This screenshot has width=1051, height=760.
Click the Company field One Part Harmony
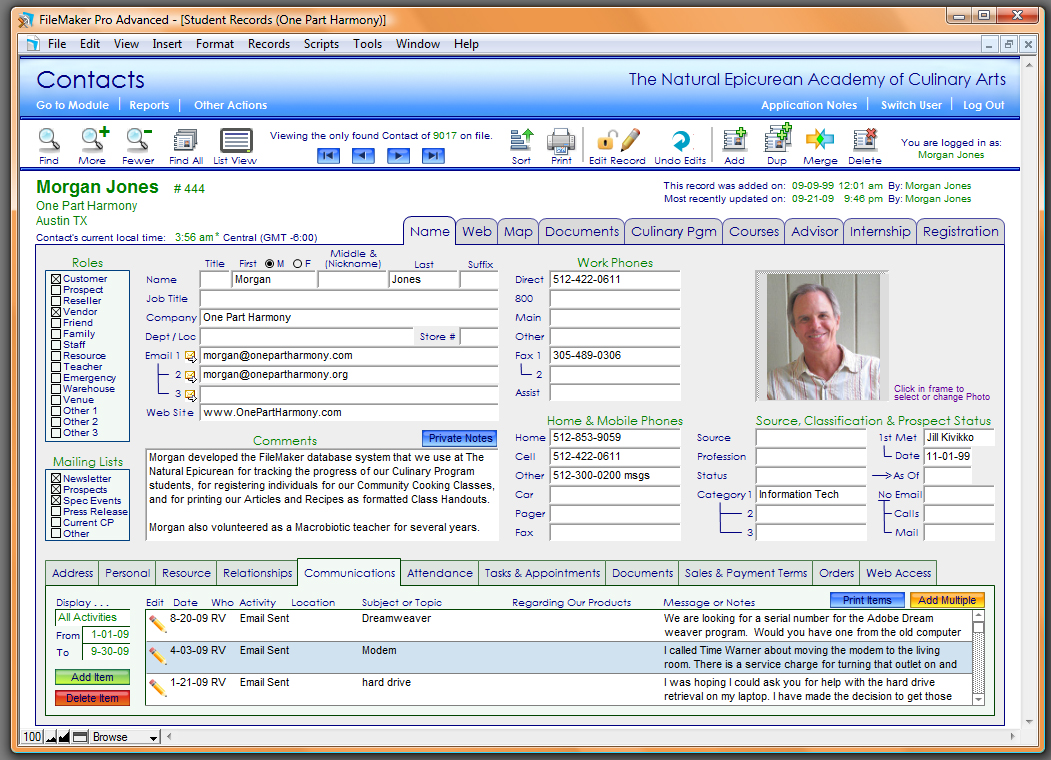pyautogui.click(x=349, y=318)
